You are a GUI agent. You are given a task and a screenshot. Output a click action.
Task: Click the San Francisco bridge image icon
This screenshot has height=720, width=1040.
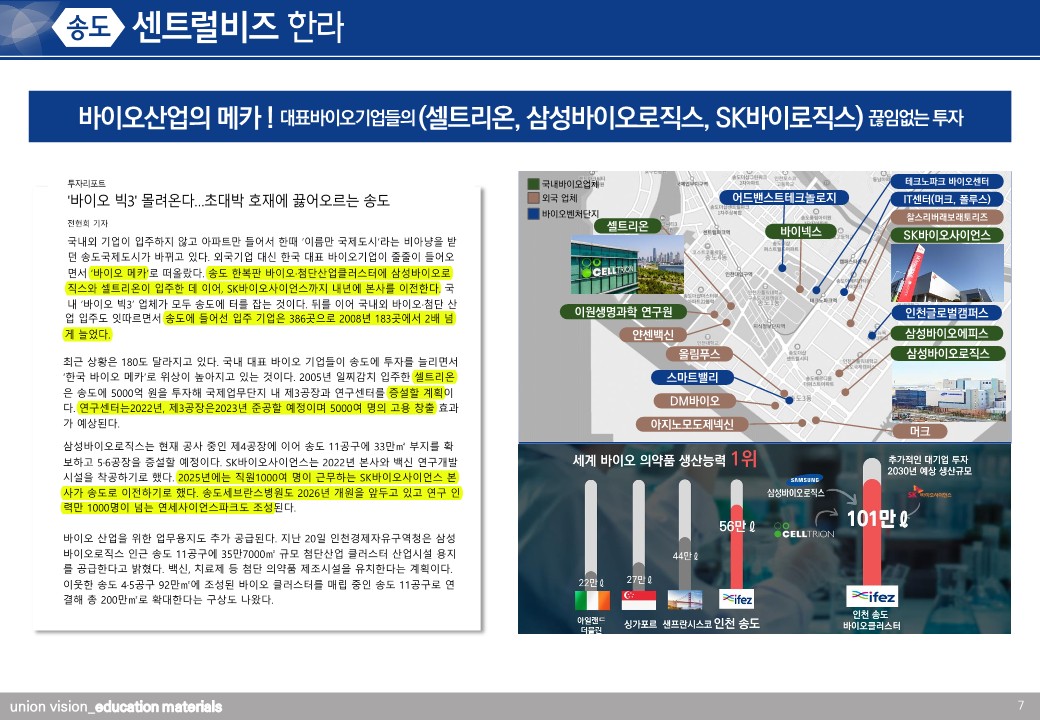click(685, 600)
